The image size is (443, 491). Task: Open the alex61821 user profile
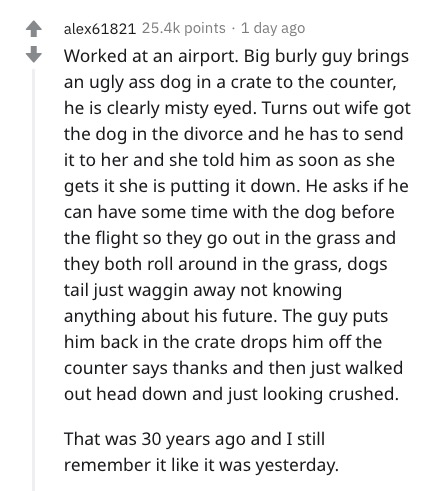point(100,29)
